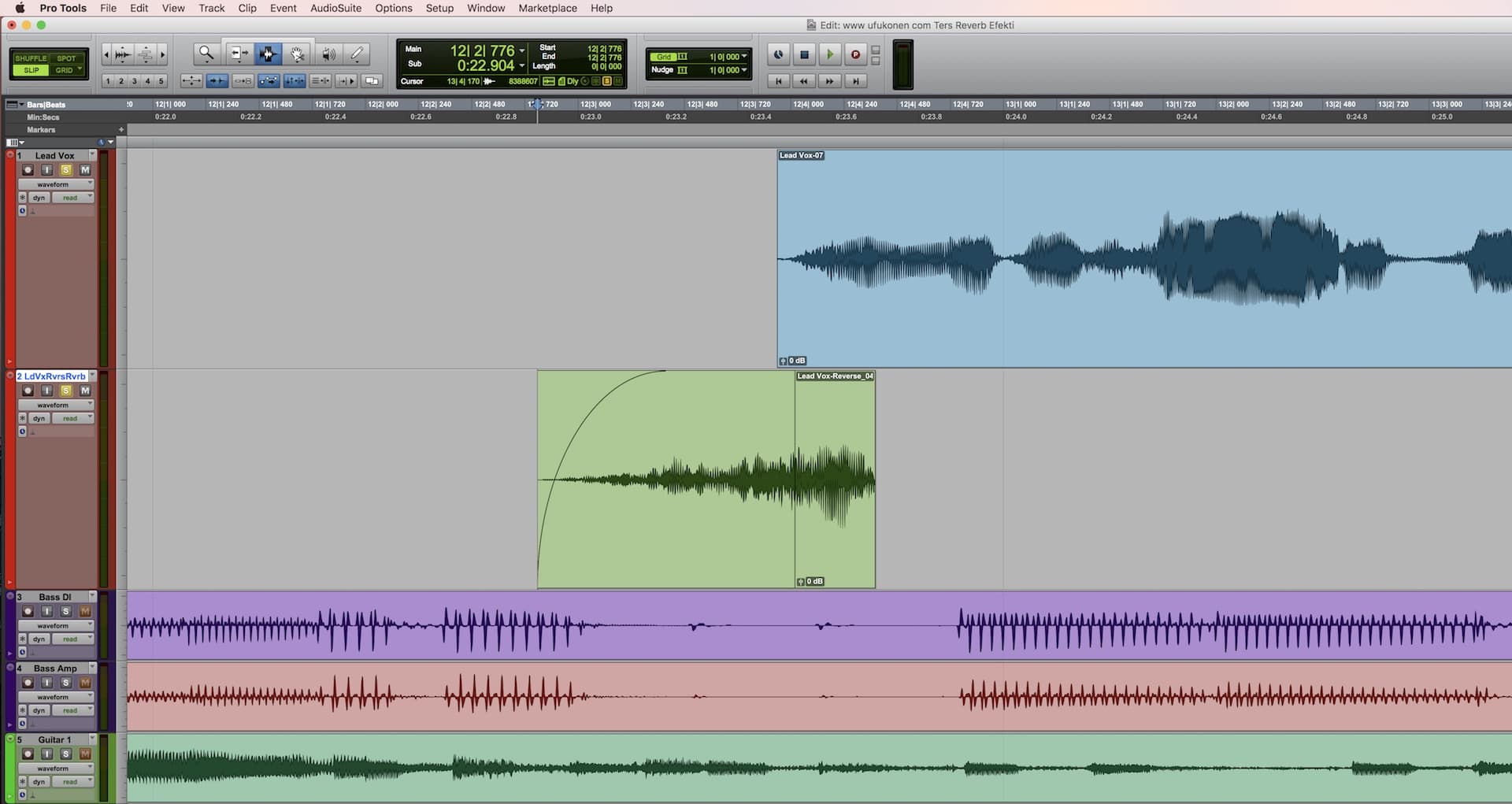
Task: Open Lead Vox automation mode 'read' dropdown
Action: click(72, 198)
